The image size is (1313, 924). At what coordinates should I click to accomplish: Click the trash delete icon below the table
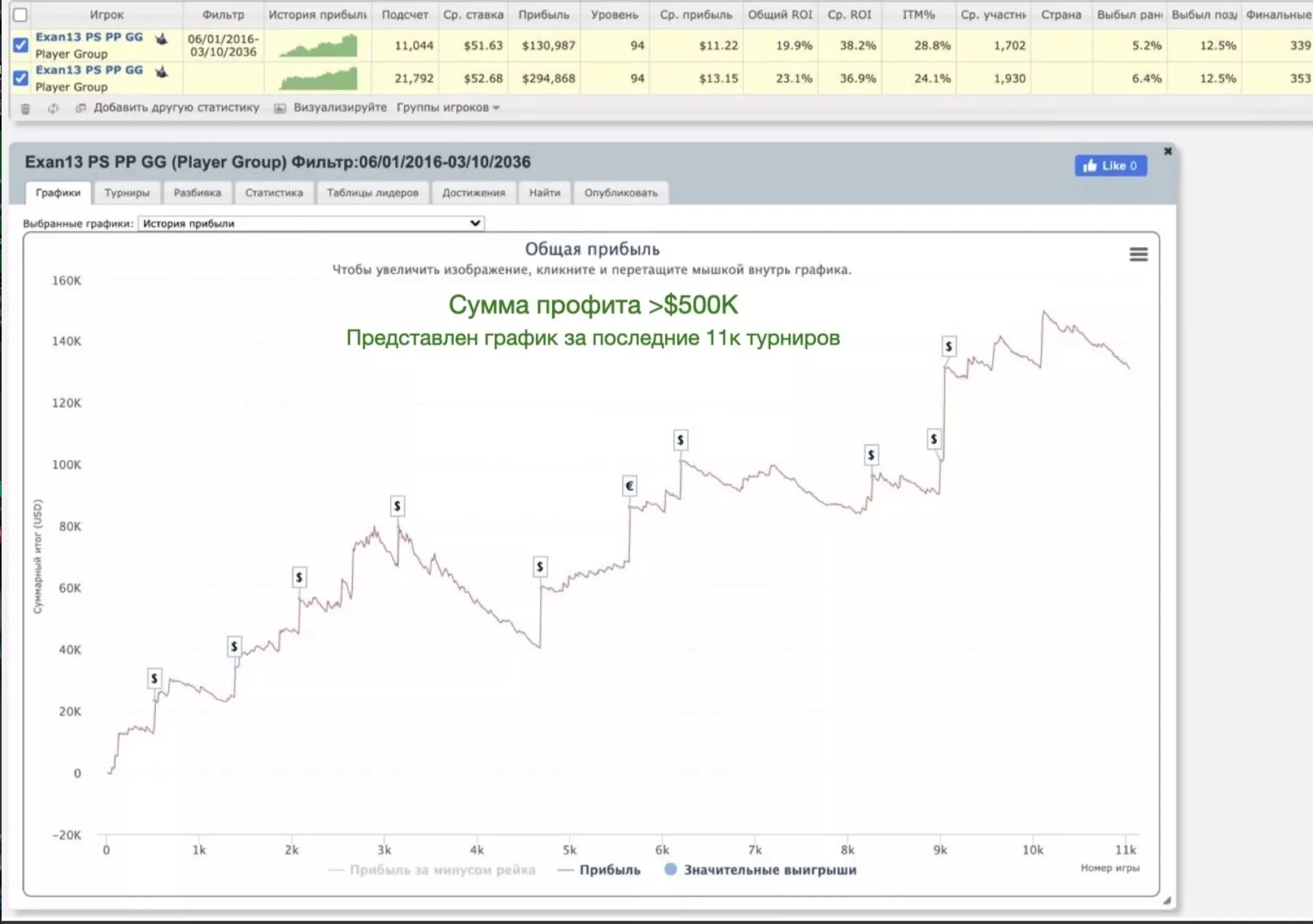pos(25,108)
